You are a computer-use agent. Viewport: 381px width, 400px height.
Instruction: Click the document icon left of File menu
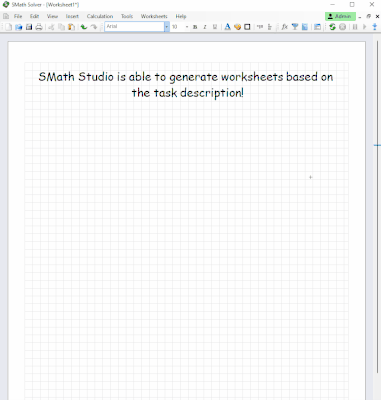click(6, 16)
